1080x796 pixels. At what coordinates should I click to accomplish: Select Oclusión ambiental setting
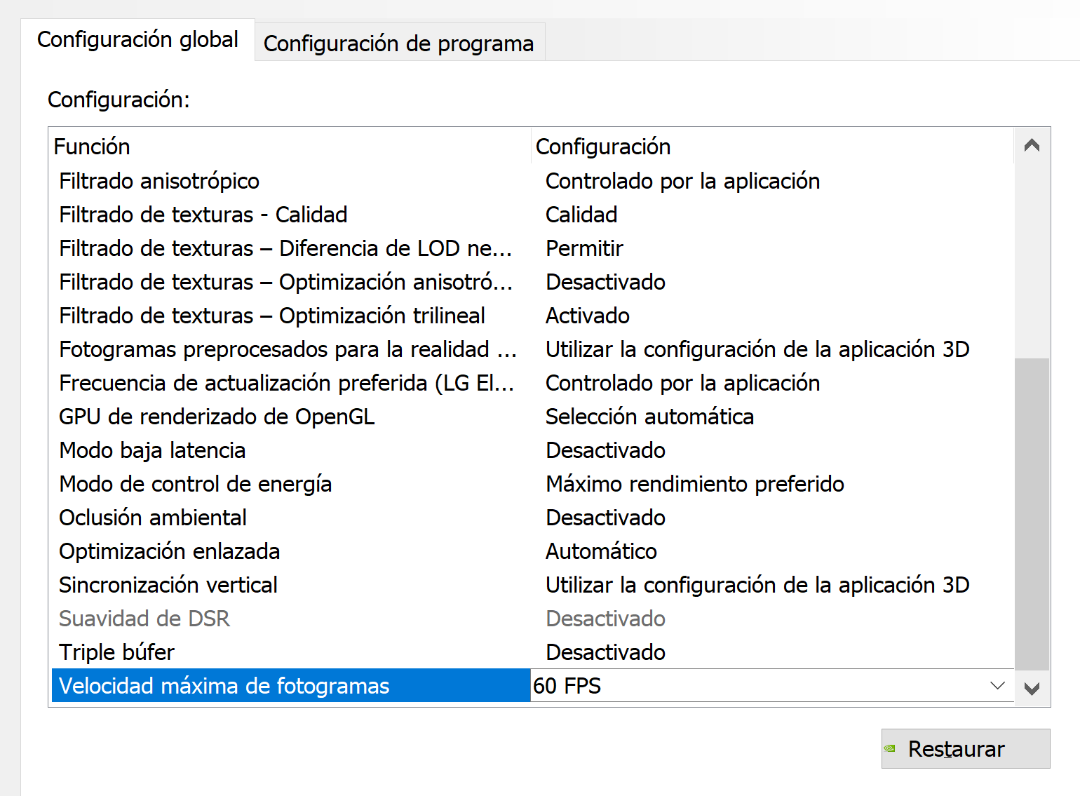(x=153, y=518)
